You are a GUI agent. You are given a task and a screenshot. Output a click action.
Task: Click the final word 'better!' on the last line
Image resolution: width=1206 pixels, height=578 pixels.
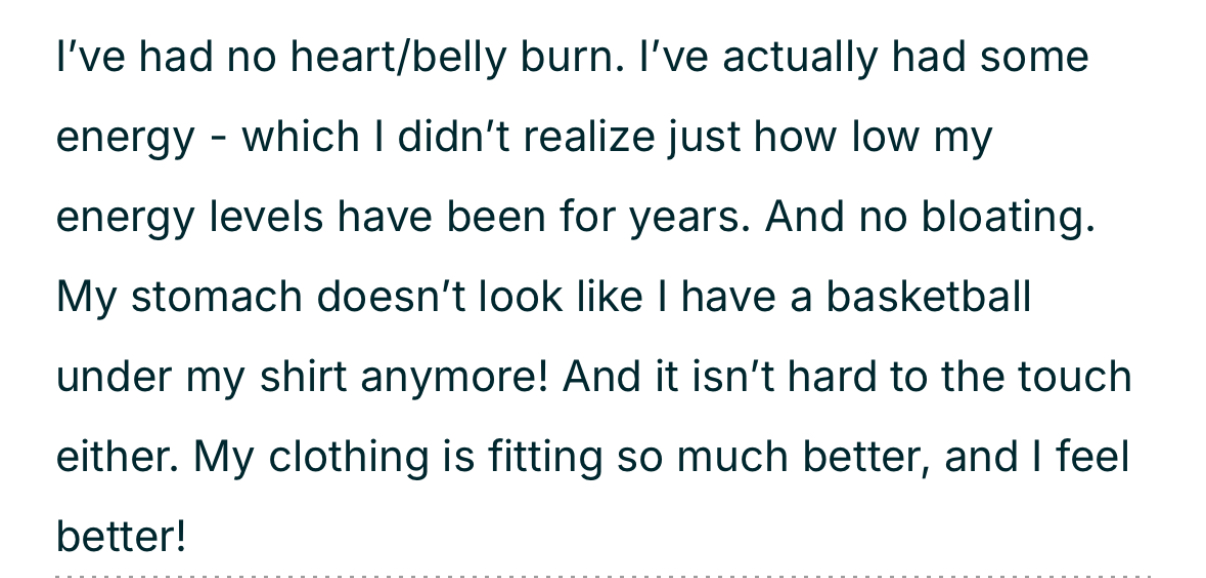122,538
